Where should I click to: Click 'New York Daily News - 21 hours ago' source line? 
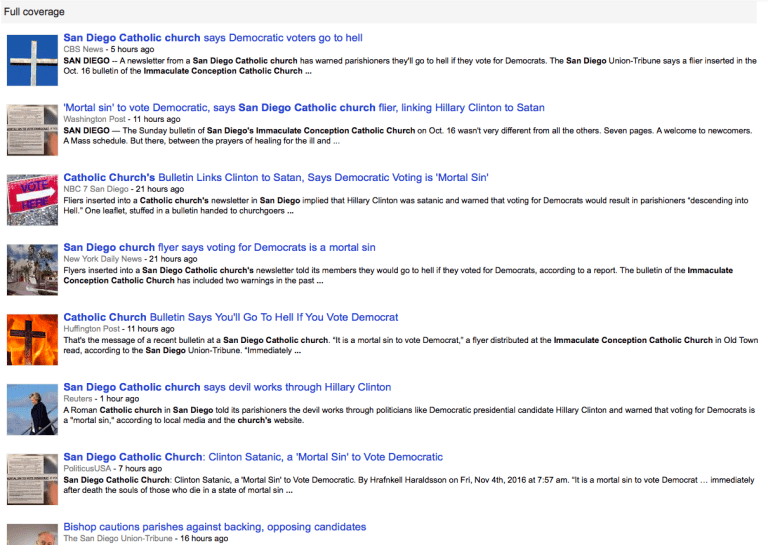[130, 260]
